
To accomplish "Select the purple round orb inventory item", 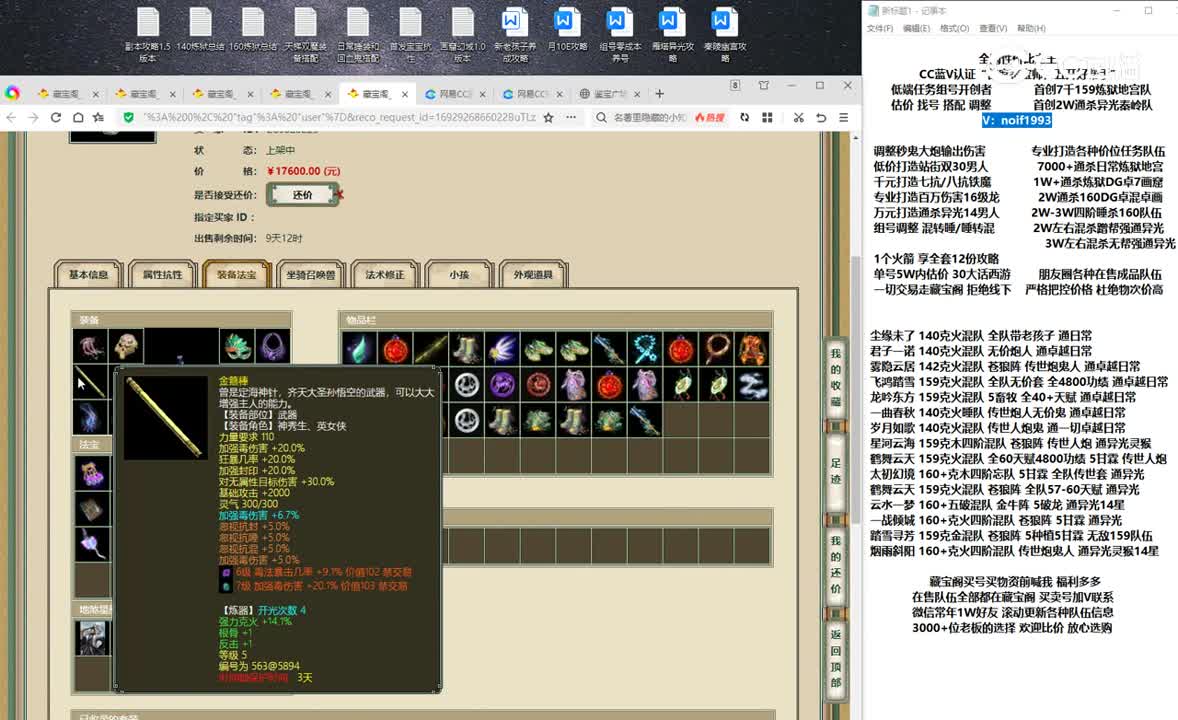I will [x=503, y=385].
